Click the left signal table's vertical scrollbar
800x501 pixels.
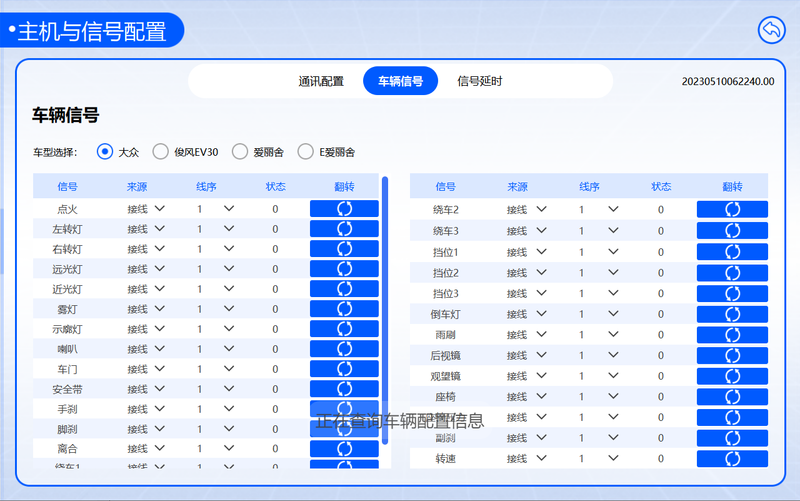pyautogui.click(x=385, y=310)
